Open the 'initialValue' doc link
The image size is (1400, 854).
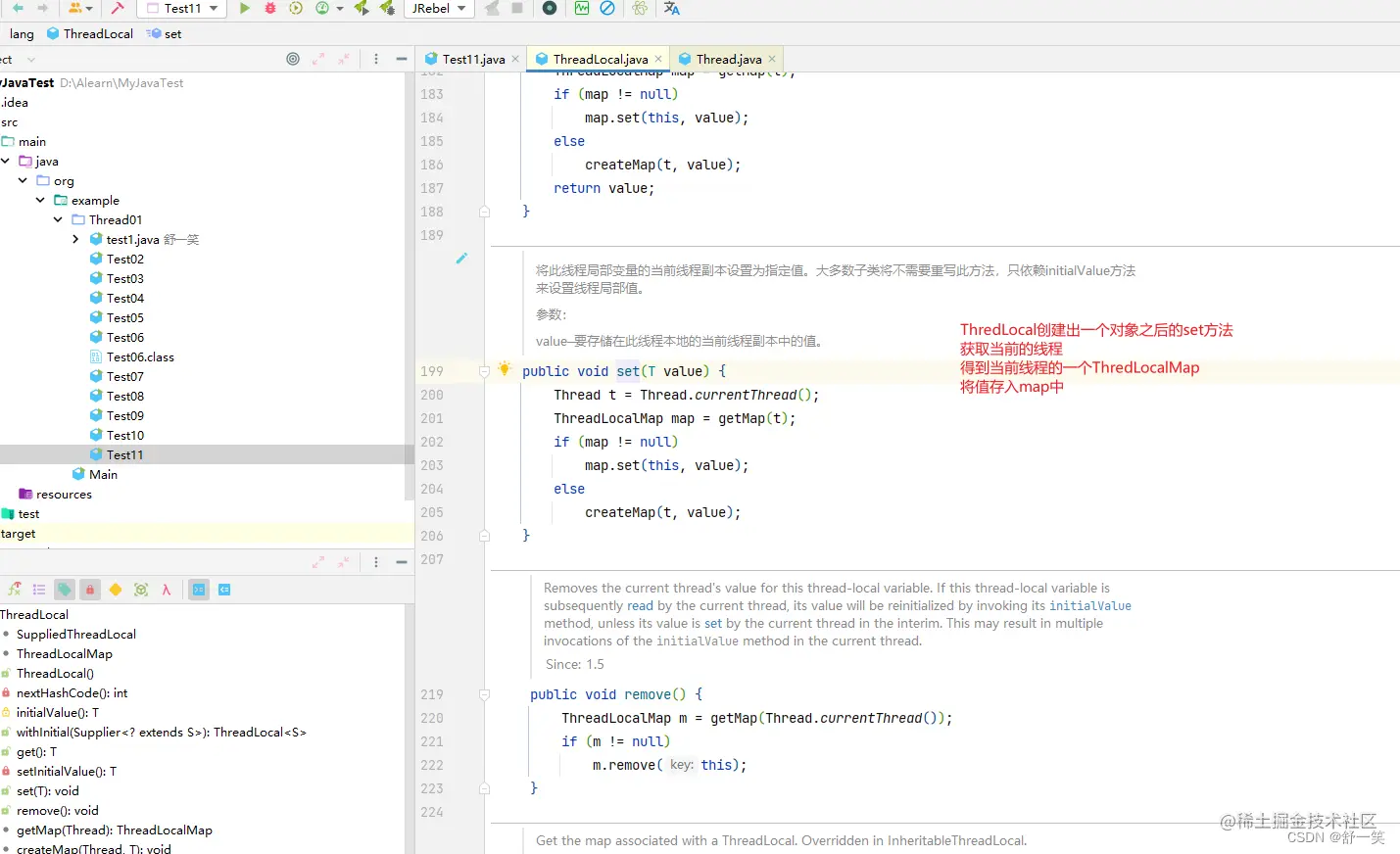pos(1090,605)
